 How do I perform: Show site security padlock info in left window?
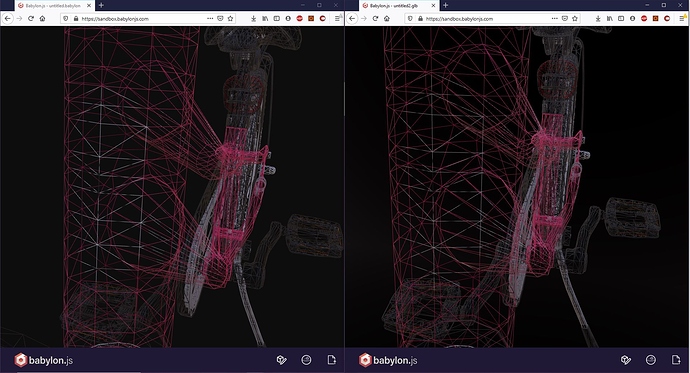[76, 18]
